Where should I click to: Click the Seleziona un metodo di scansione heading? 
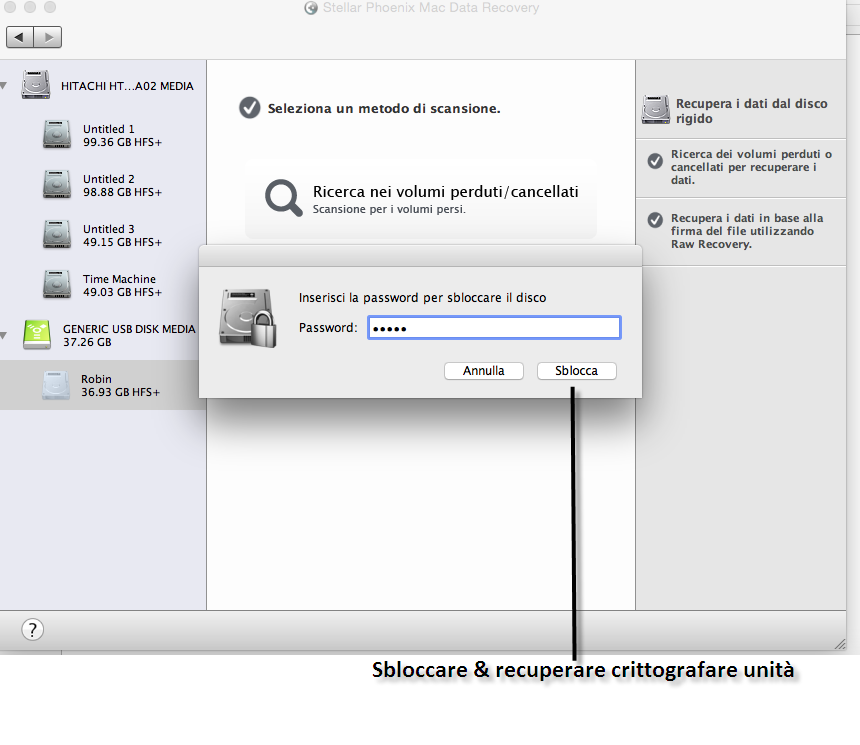tap(384, 109)
